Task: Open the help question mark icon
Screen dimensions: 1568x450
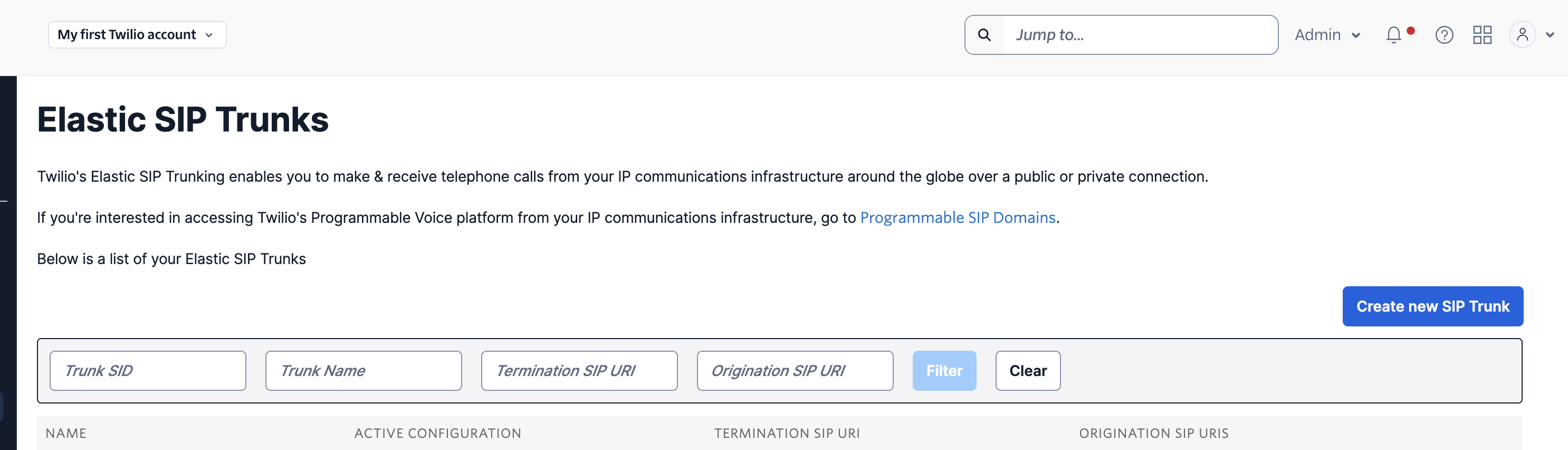Action: coord(1445,35)
